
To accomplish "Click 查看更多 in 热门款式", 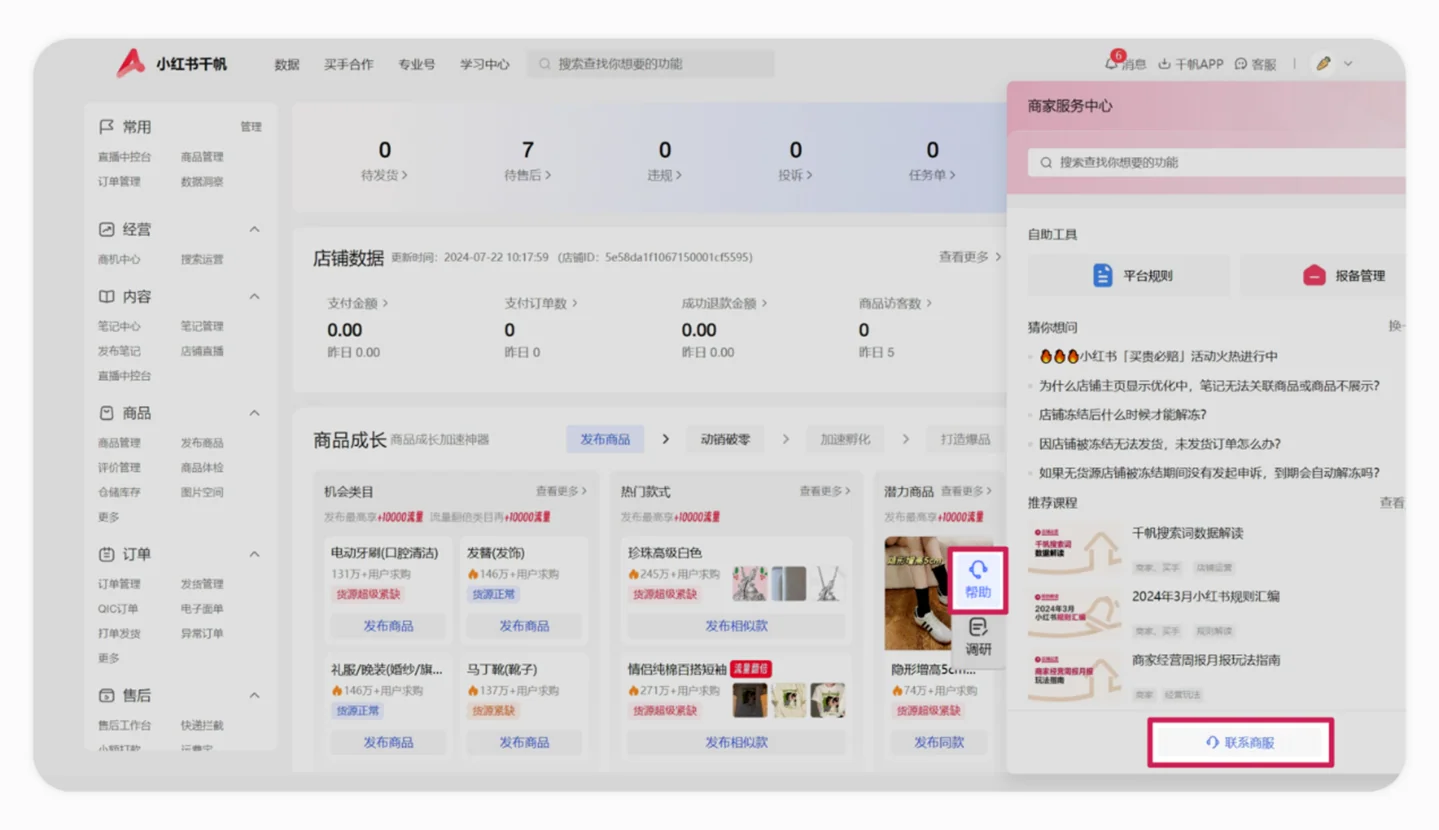I will (824, 492).
